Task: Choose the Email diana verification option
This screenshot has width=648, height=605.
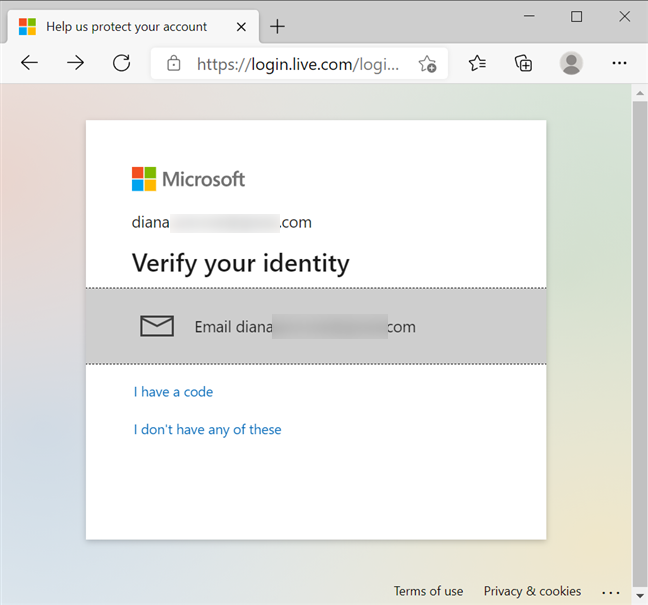Action: click(316, 326)
